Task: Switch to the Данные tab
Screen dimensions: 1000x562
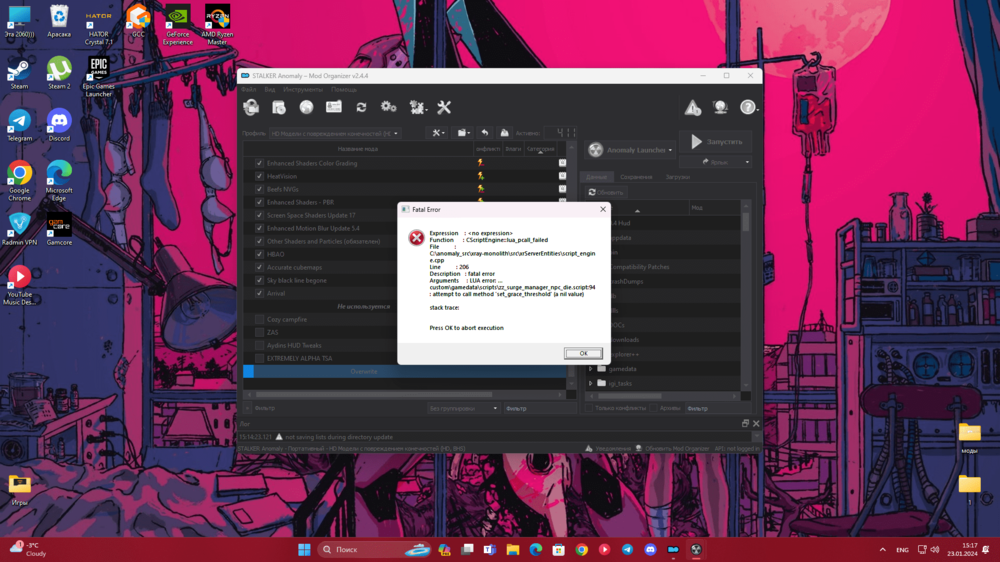Action: point(596,177)
